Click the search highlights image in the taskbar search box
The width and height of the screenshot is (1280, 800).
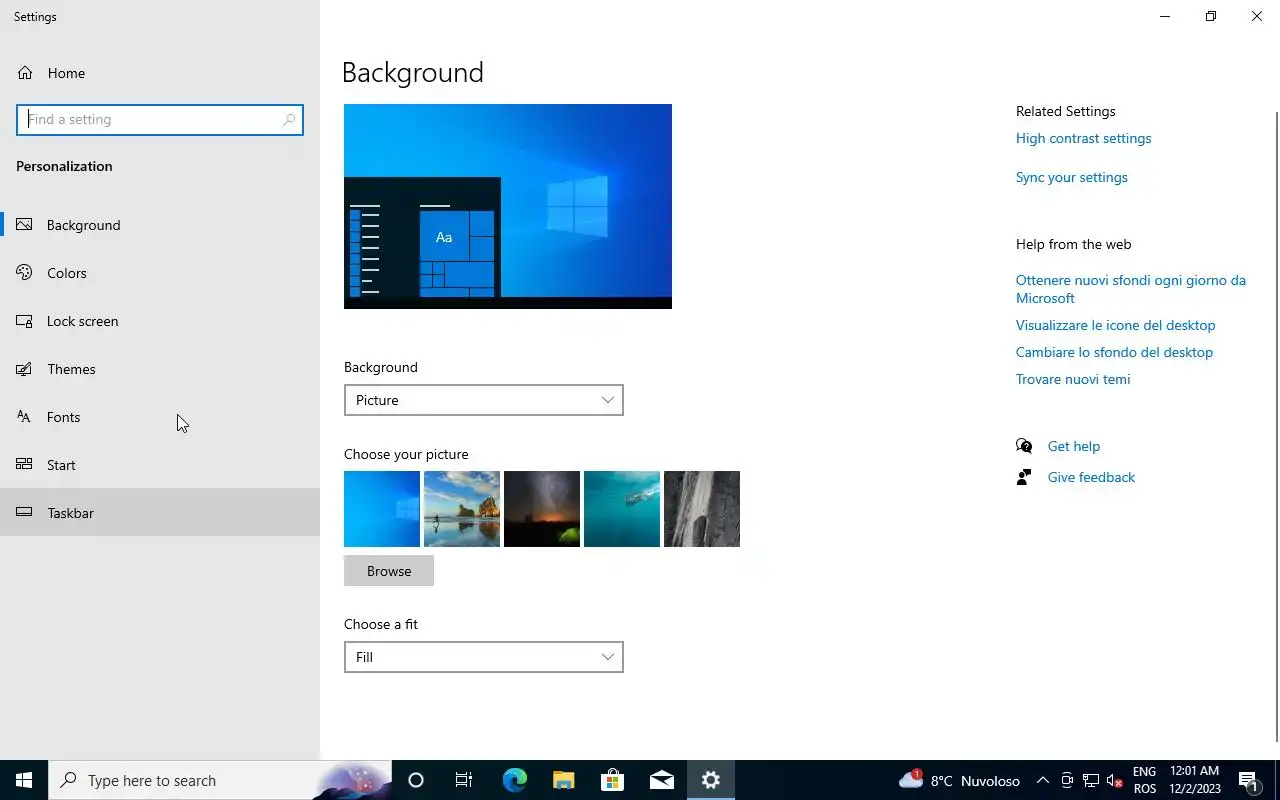coord(352,780)
